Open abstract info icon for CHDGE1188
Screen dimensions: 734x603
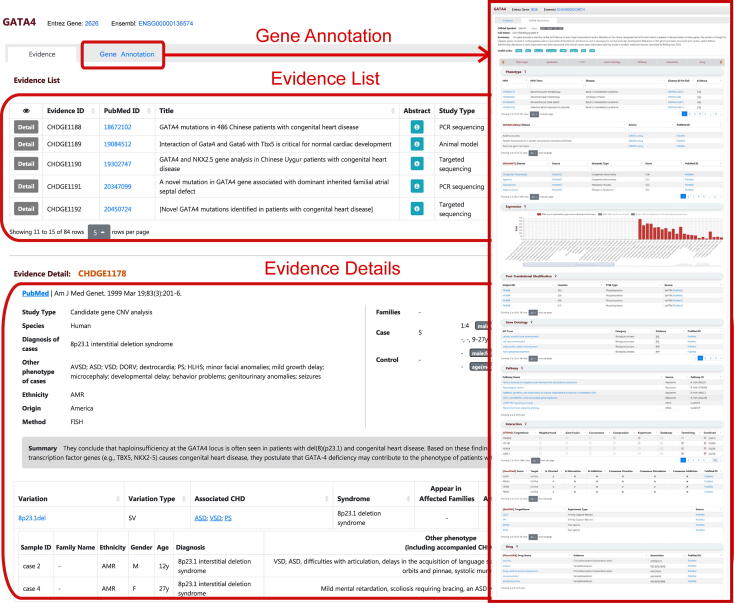click(417, 127)
